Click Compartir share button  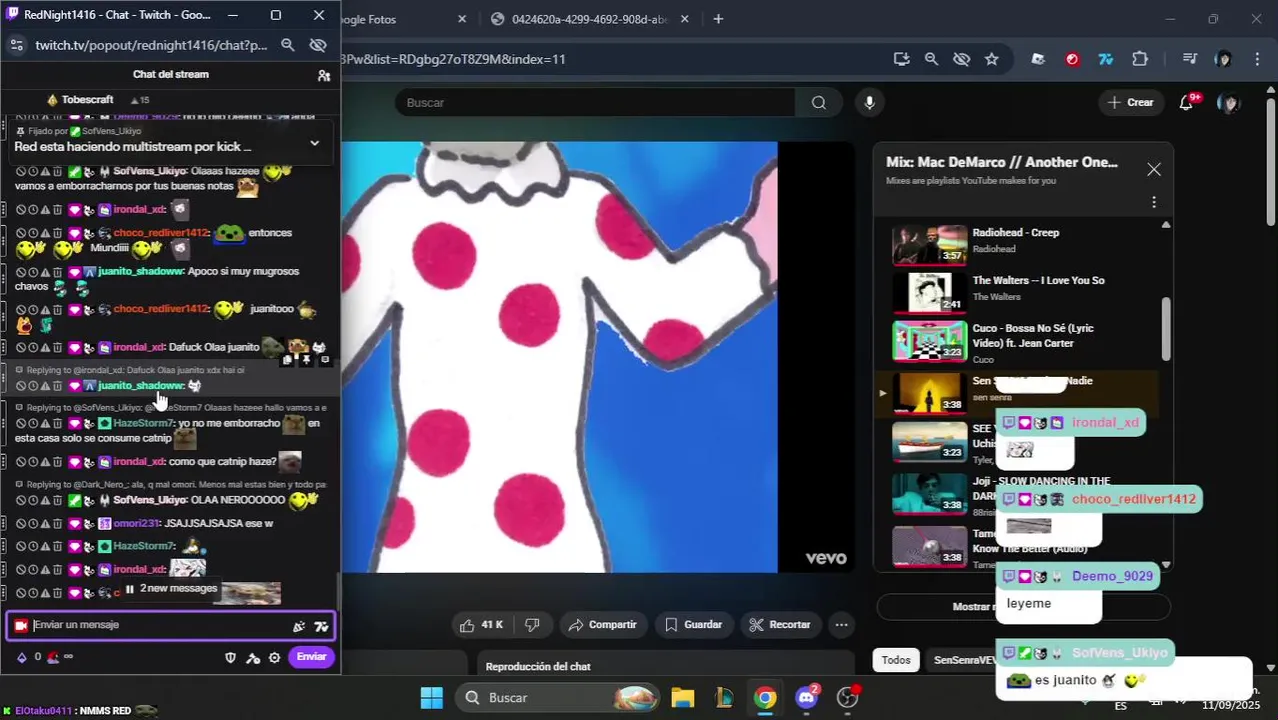pyautogui.click(x=603, y=625)
